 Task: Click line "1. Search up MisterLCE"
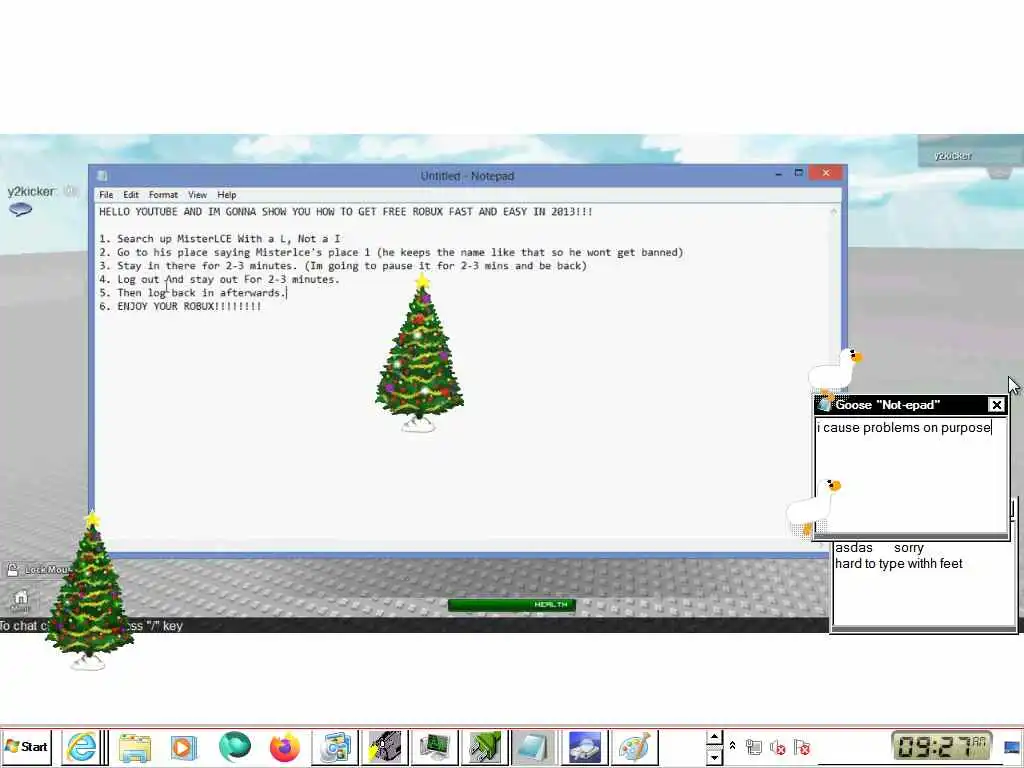tap(219, 238)
